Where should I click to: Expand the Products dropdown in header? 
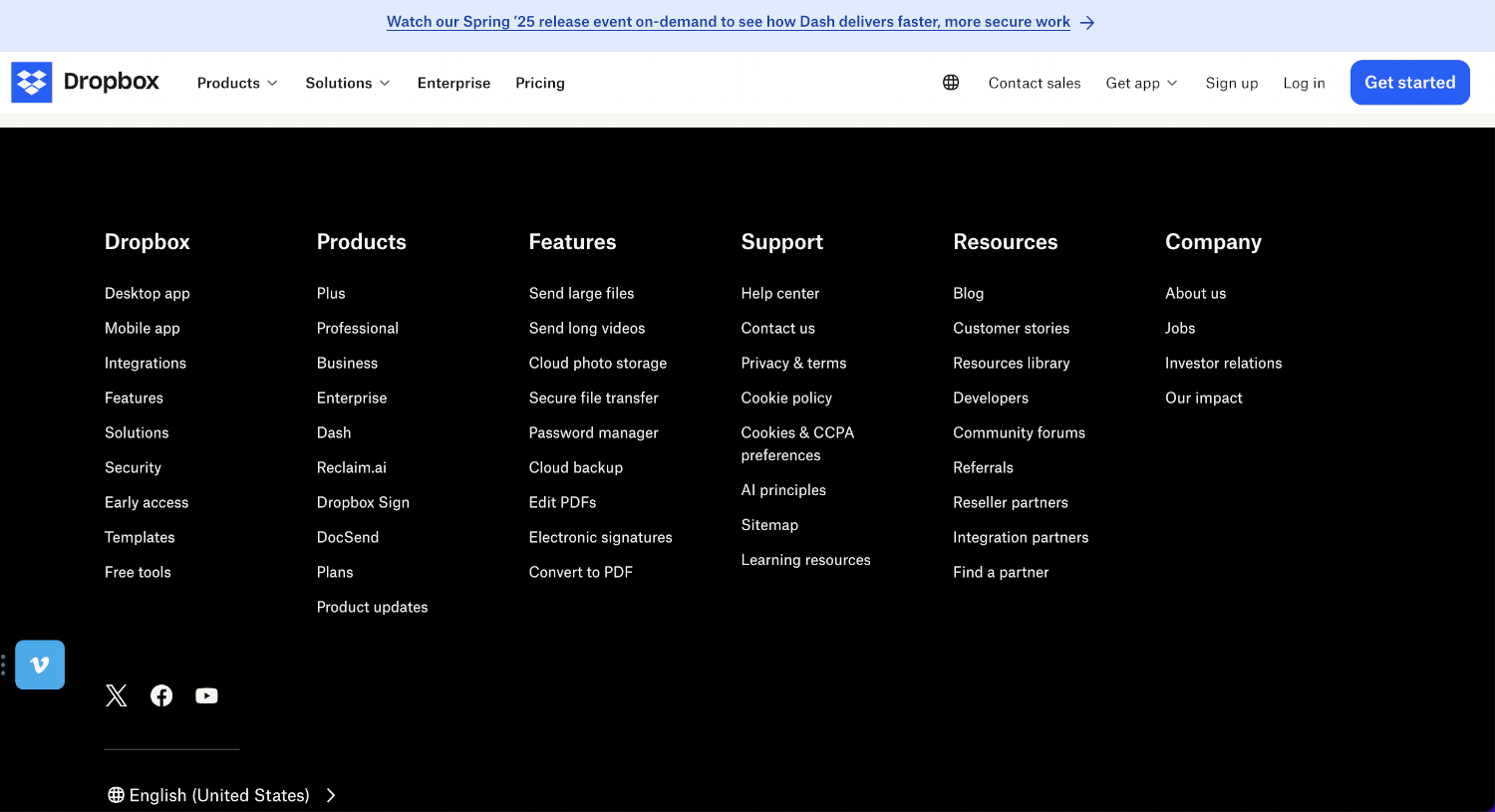coord(237,83)
